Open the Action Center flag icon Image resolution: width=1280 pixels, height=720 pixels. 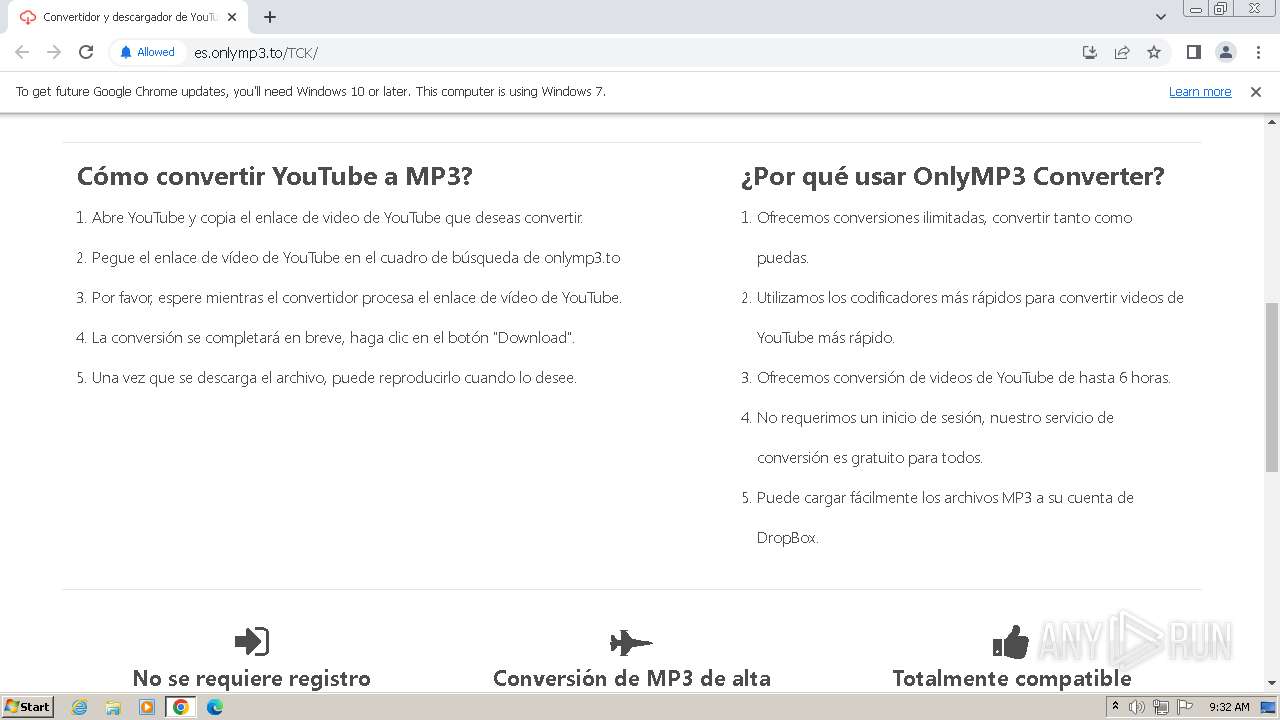click(x=1185, y=707)
